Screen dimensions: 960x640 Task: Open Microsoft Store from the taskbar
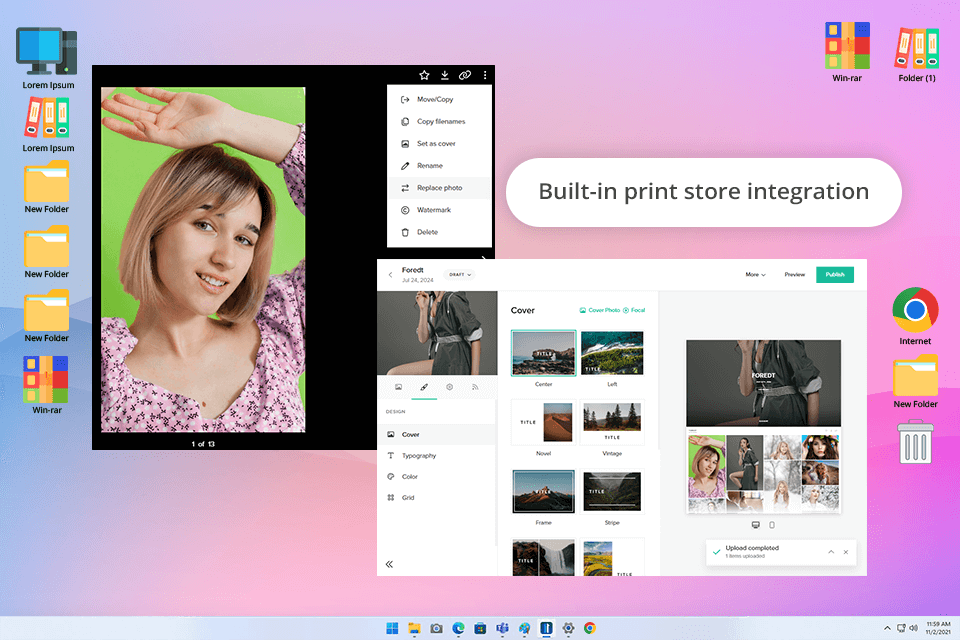click(480, 628)
